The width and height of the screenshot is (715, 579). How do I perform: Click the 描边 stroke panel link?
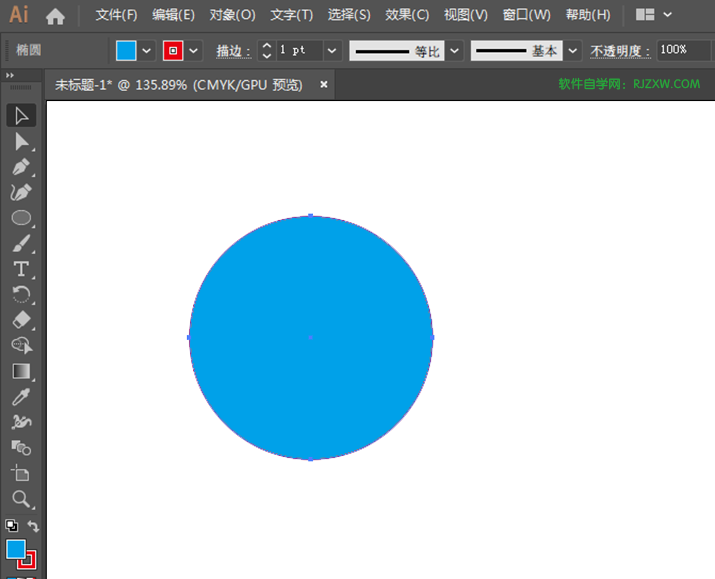pos(233,51)
